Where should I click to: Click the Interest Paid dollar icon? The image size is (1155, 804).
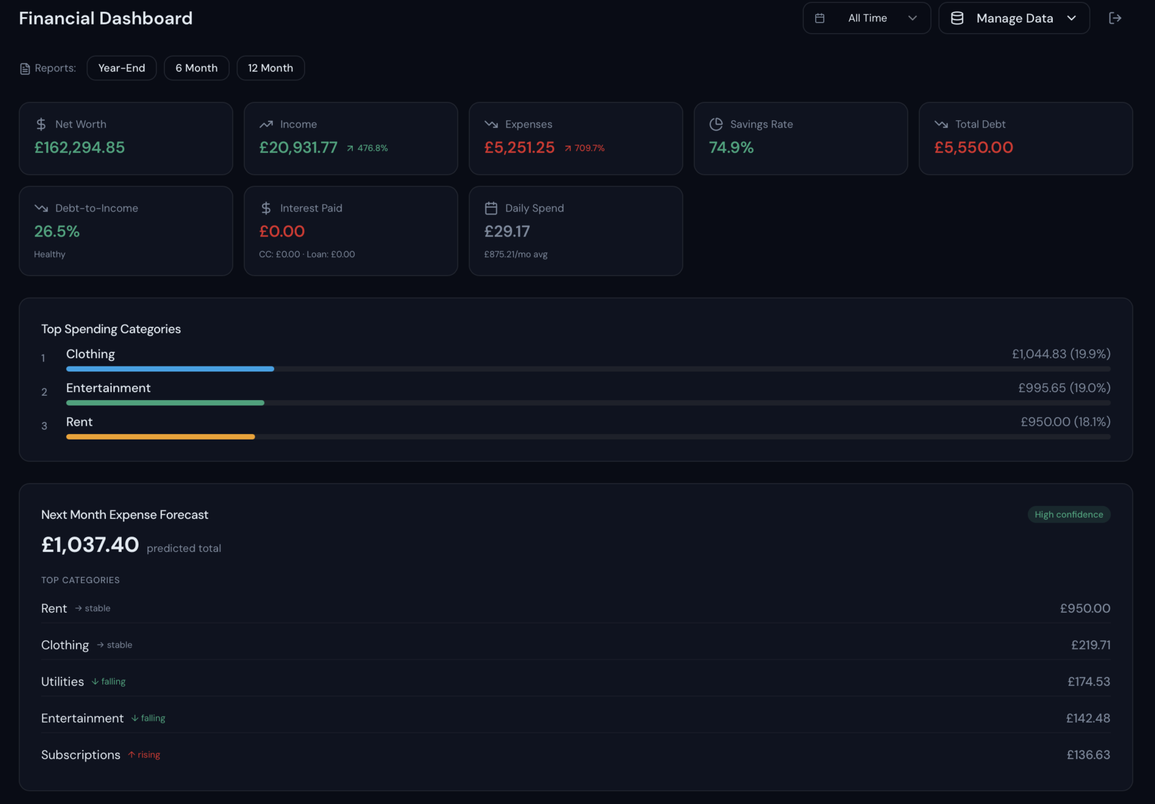(266, 209)
